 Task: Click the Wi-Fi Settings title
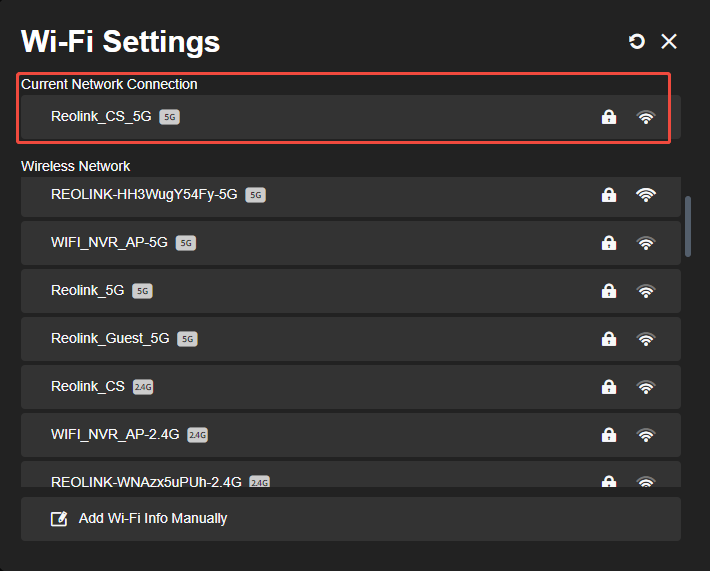click(x=120, y=42)
